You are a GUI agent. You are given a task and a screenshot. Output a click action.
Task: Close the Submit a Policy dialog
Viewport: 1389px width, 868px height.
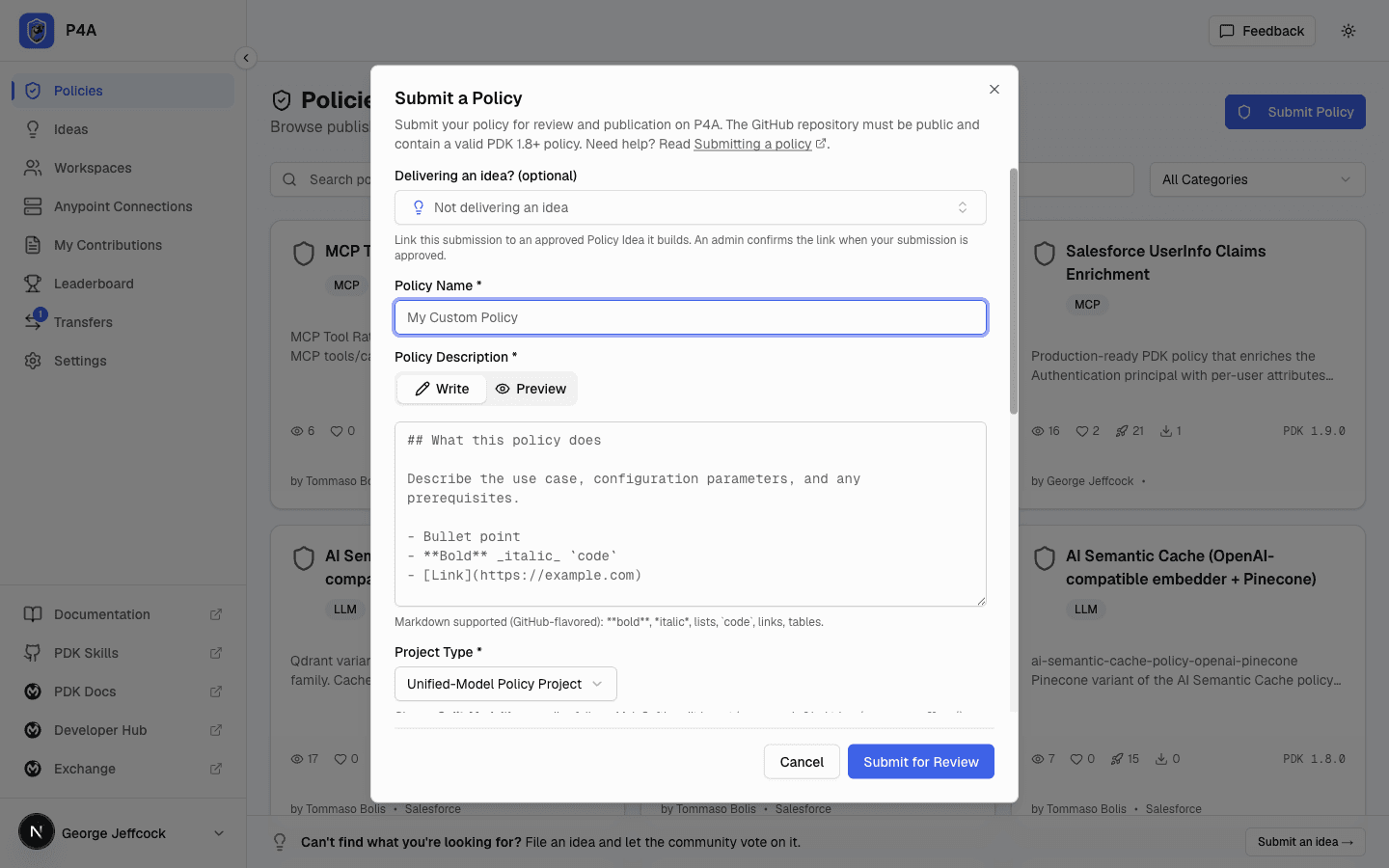pos(994,89)
